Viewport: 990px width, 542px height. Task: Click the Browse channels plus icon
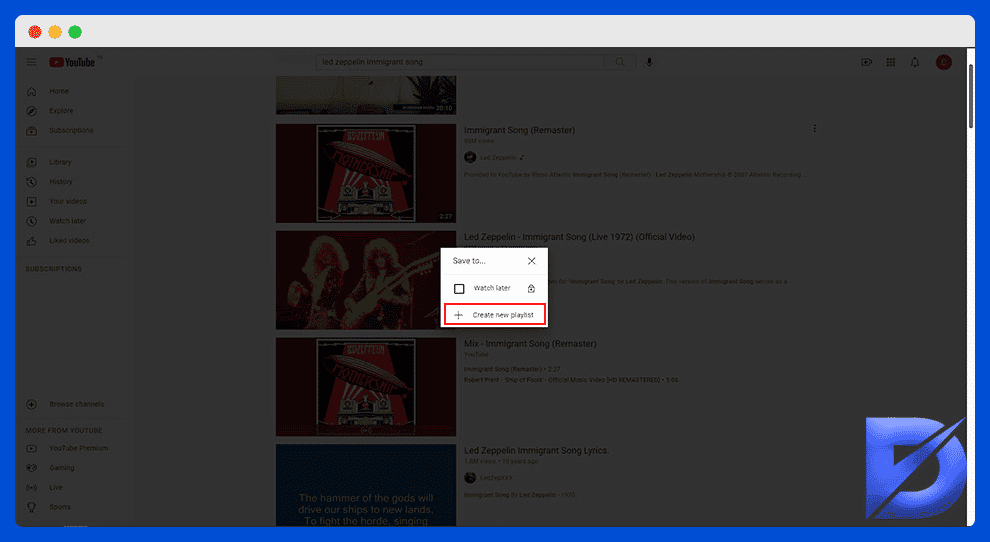(32, 404)
